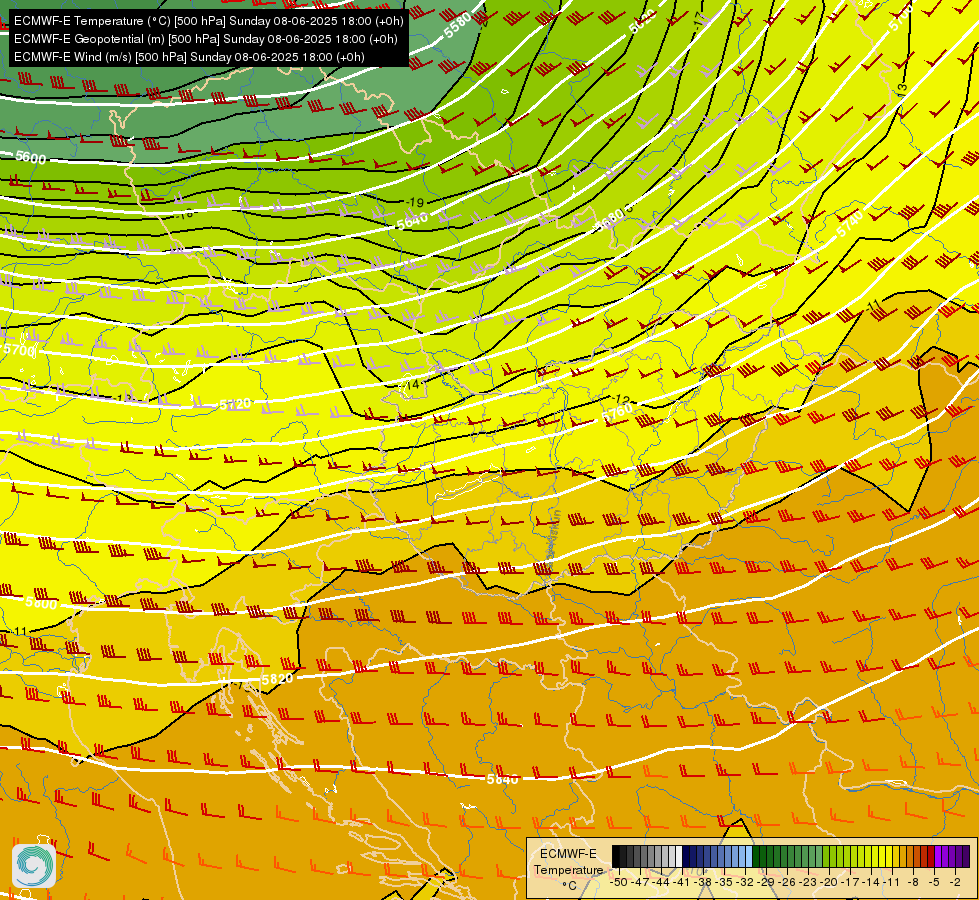This screenshot has width=979, height=900.
Task: Click the -20 value in the legend
Action: tap(829, 882)
